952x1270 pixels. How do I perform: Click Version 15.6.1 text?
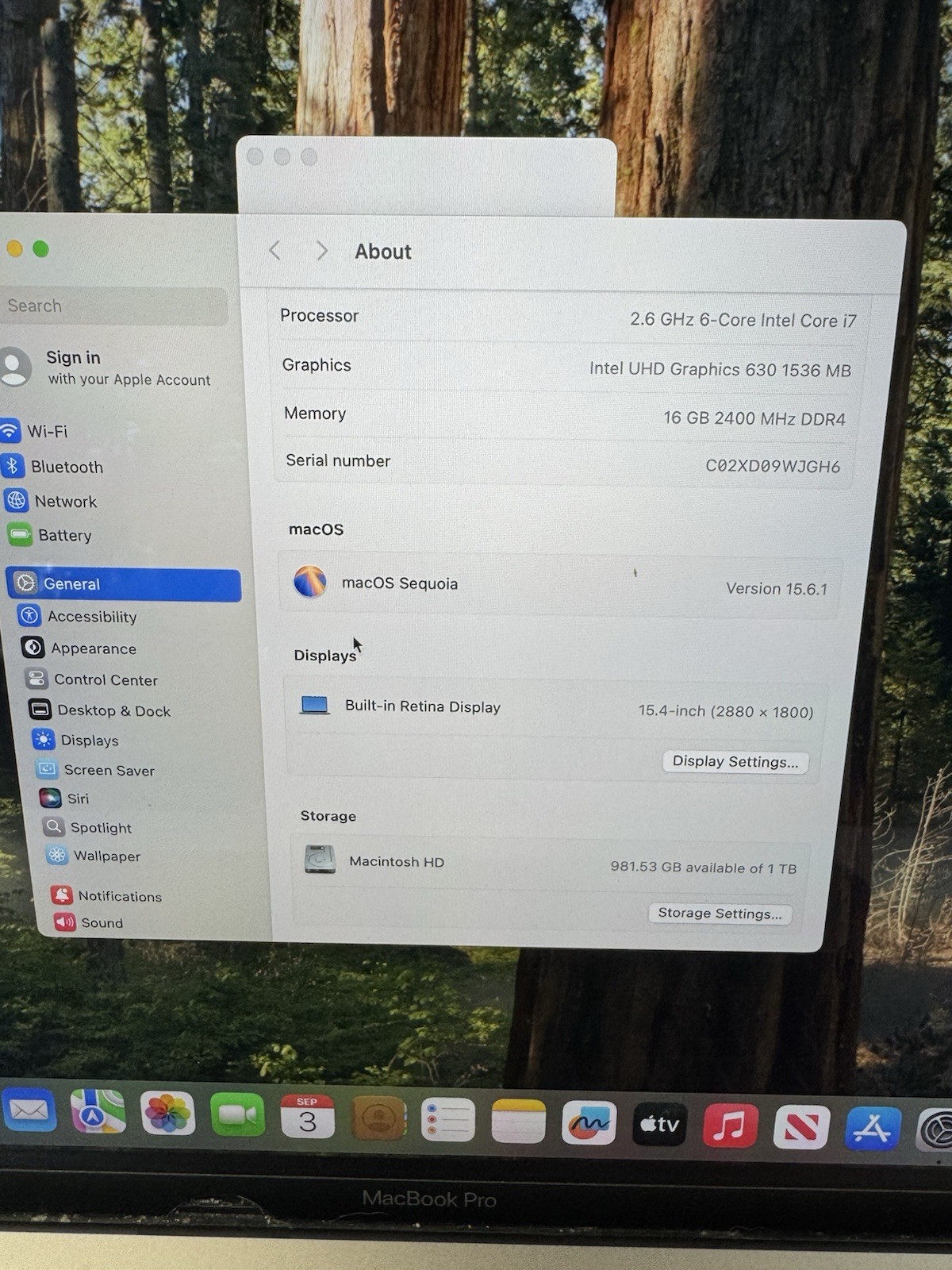777,589
